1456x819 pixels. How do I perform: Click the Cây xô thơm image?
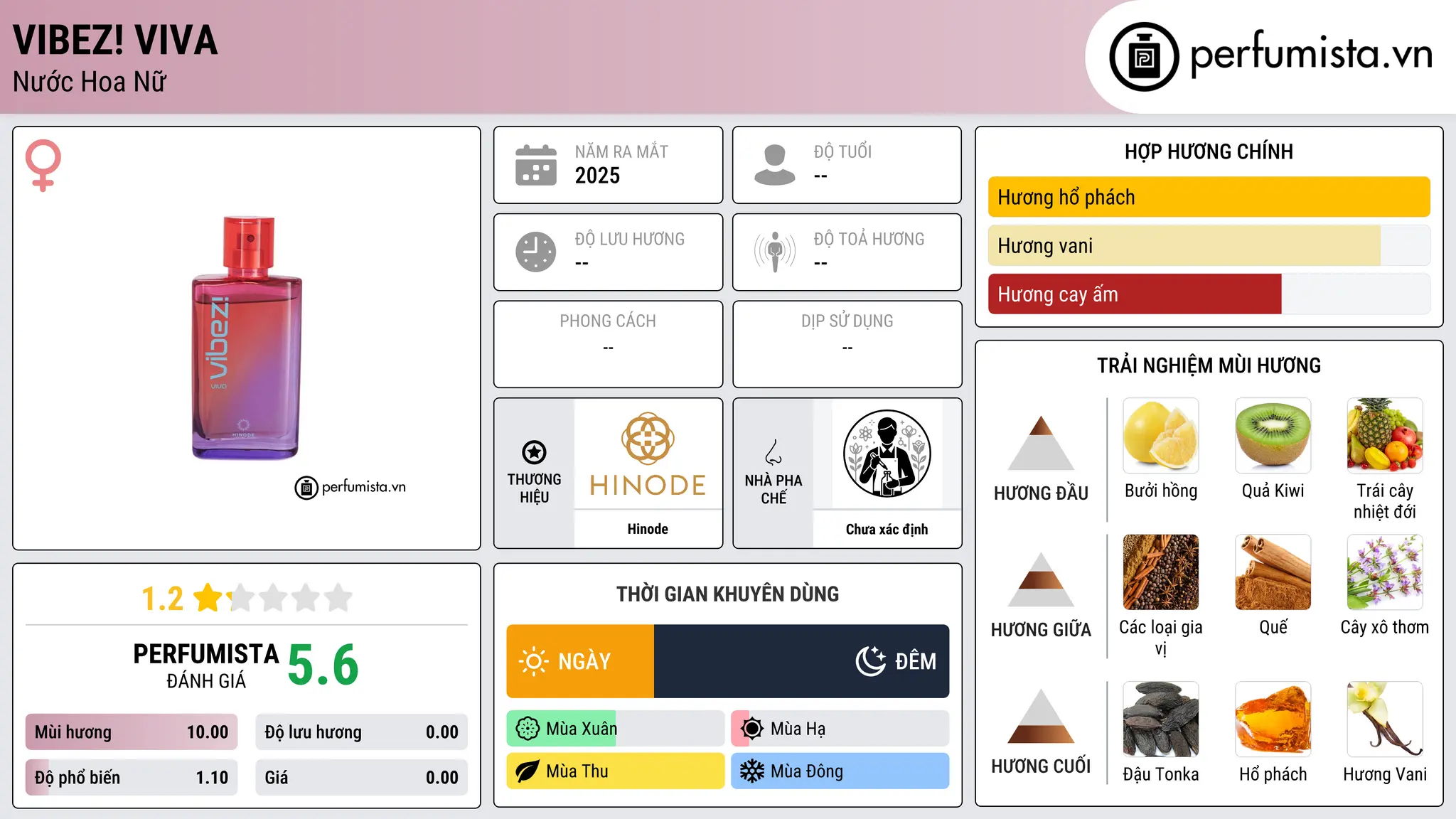pyautogui.click(x=1385, y=572)
